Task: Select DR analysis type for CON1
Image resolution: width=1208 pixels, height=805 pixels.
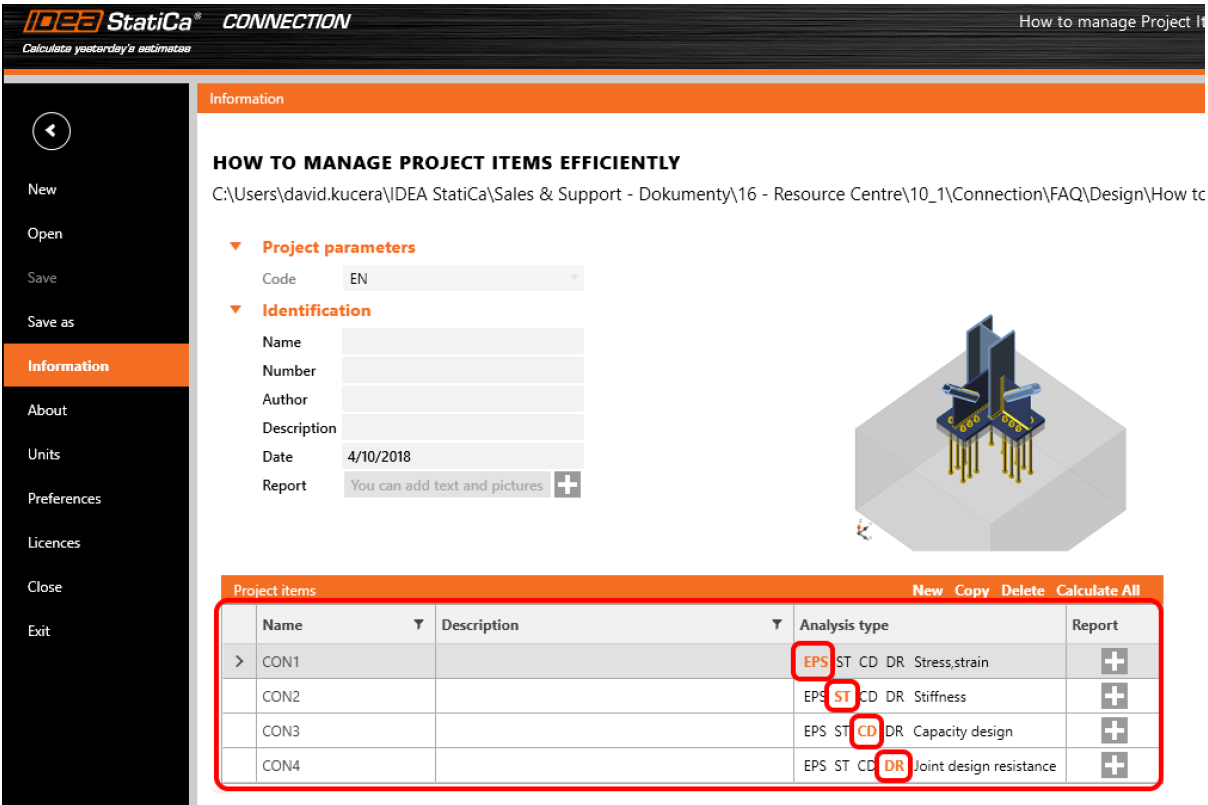Action: (x=895, y=661)
